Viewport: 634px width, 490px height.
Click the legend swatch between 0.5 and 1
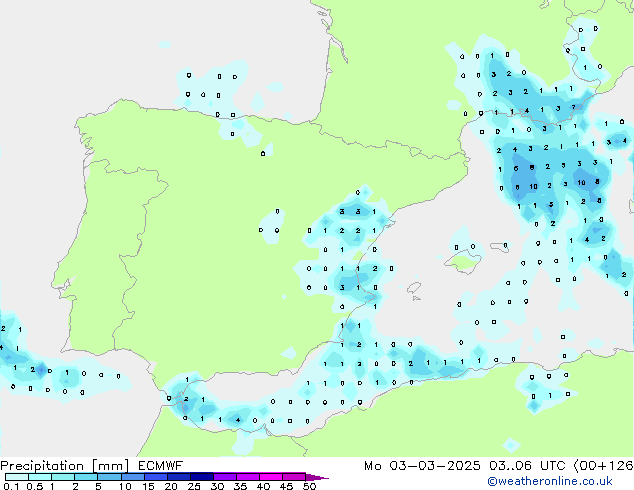(40, 477)
